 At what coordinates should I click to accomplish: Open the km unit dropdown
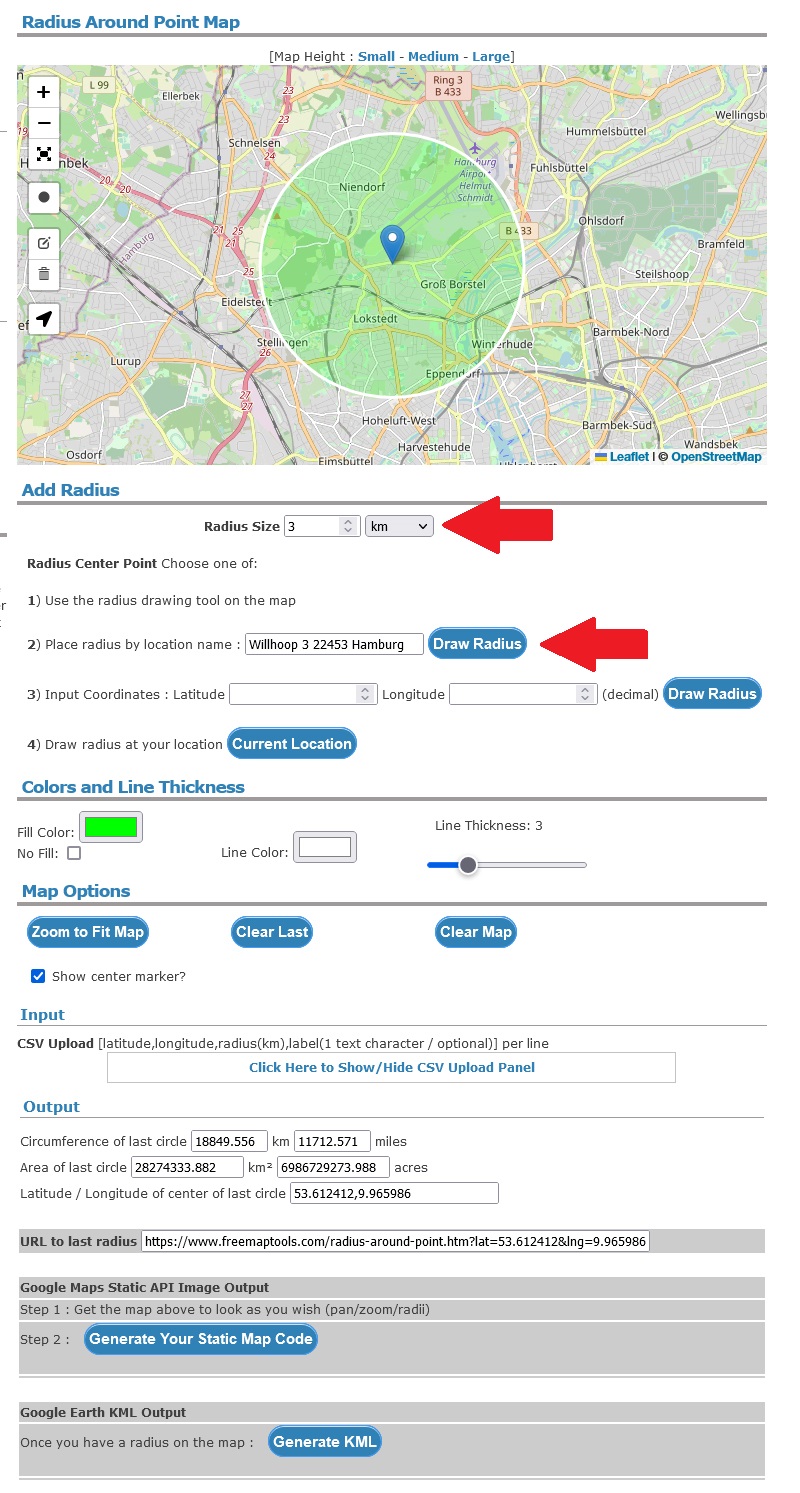(x=399, y=526)
